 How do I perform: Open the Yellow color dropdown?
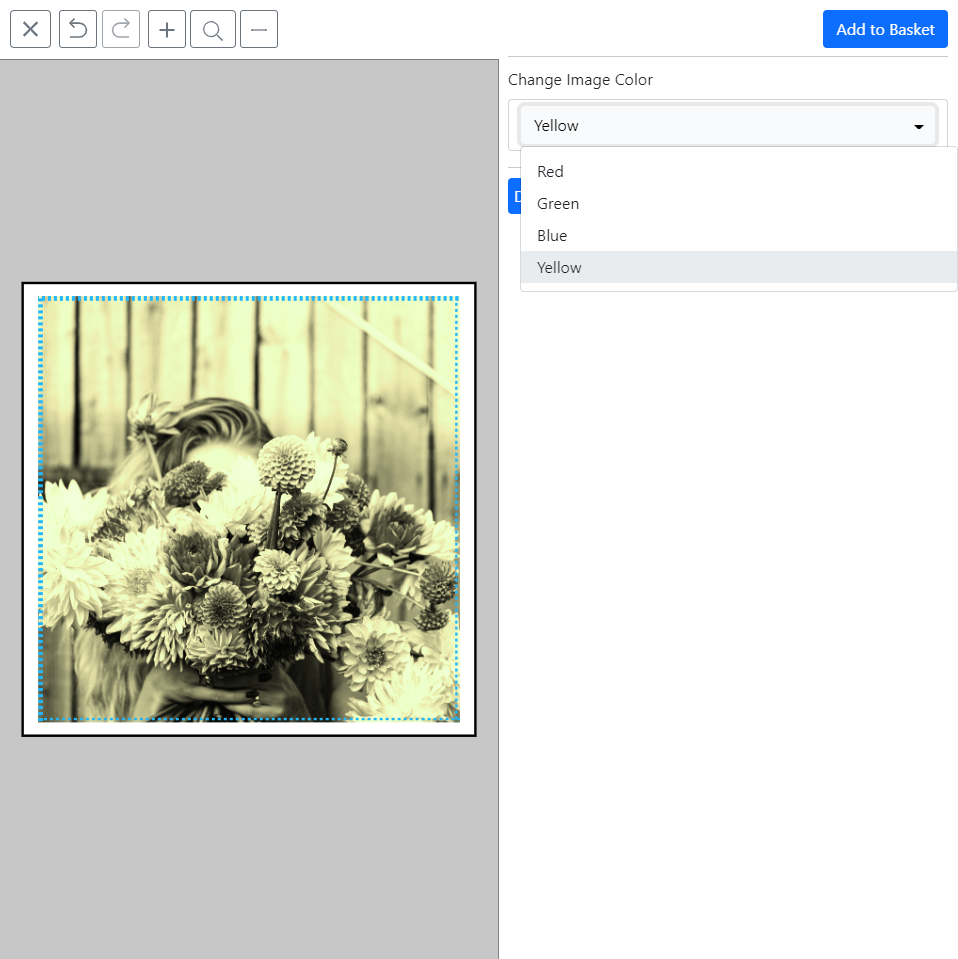[x=727, y=125]
